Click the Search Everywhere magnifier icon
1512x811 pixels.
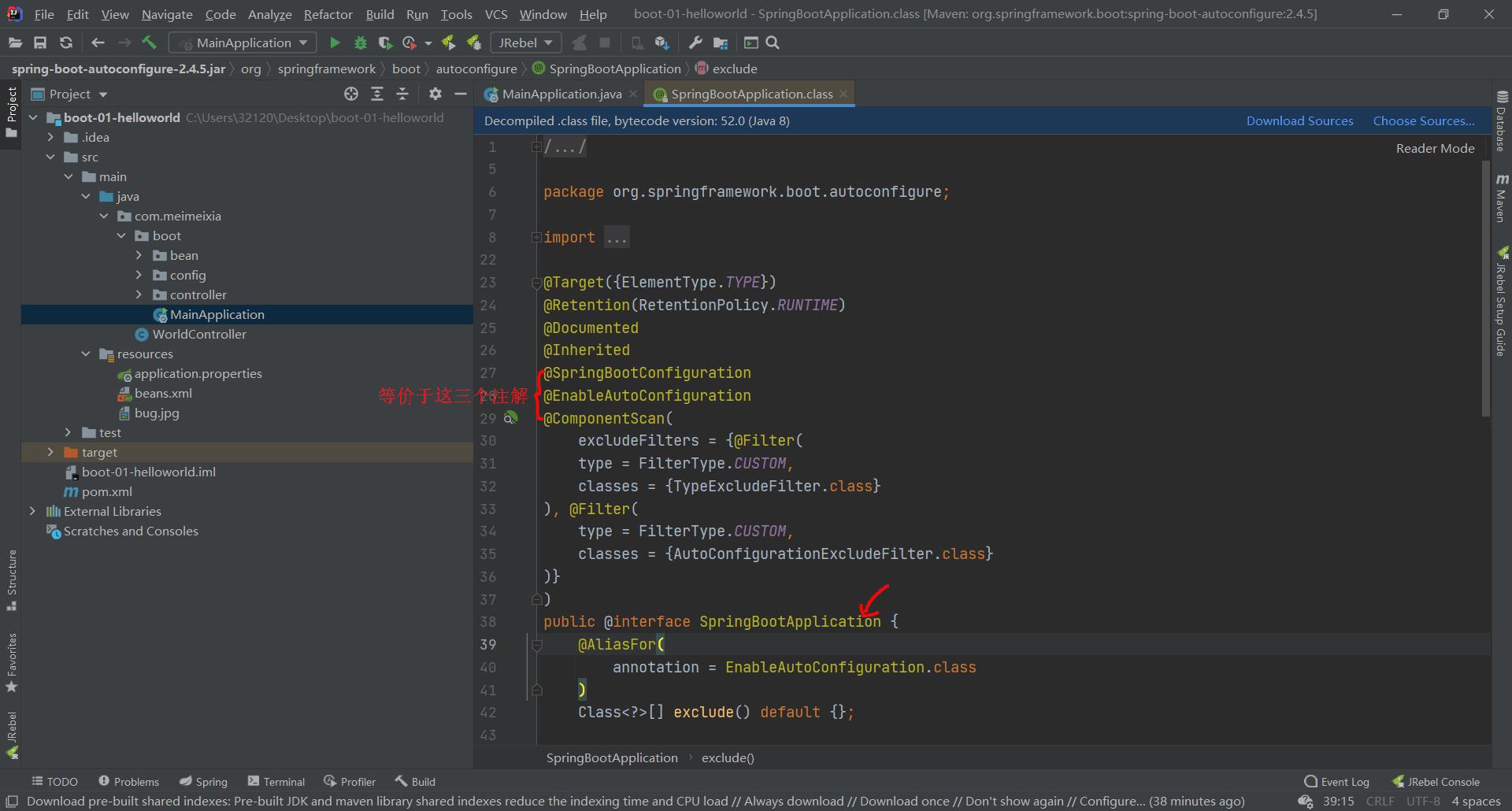(773, 43)
